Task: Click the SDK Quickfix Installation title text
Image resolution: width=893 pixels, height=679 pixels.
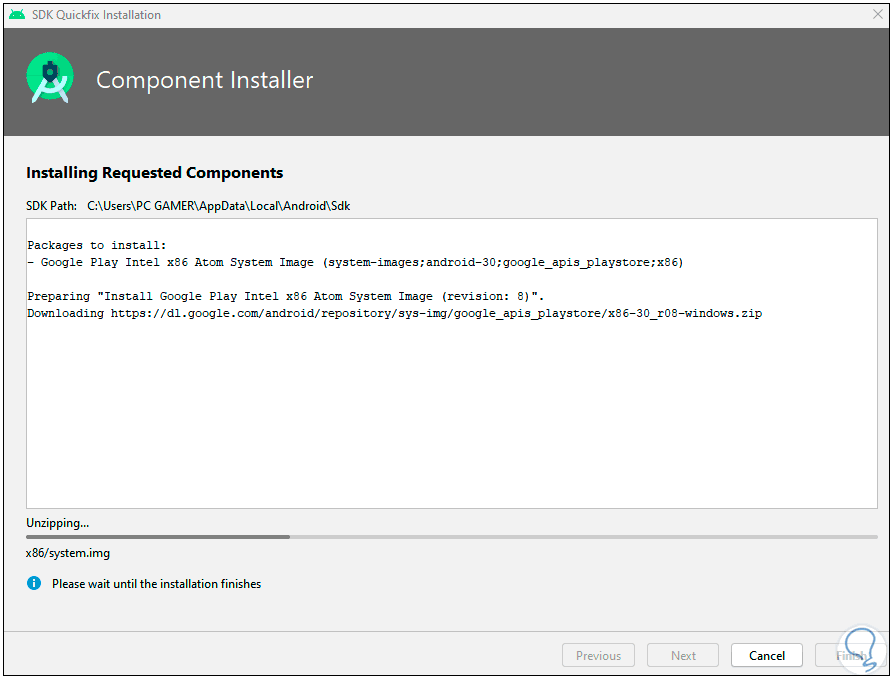Action: click(x=96, y=15)
